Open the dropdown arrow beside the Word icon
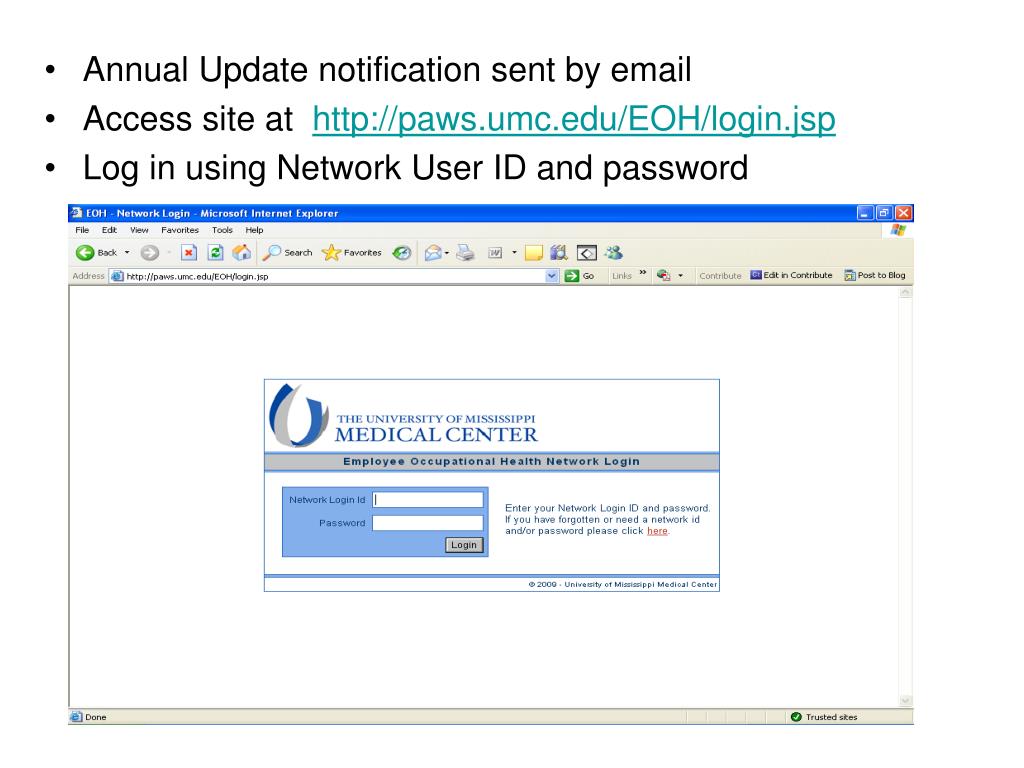Viewport: 1024px width, 768px height. tap(514, 253)
